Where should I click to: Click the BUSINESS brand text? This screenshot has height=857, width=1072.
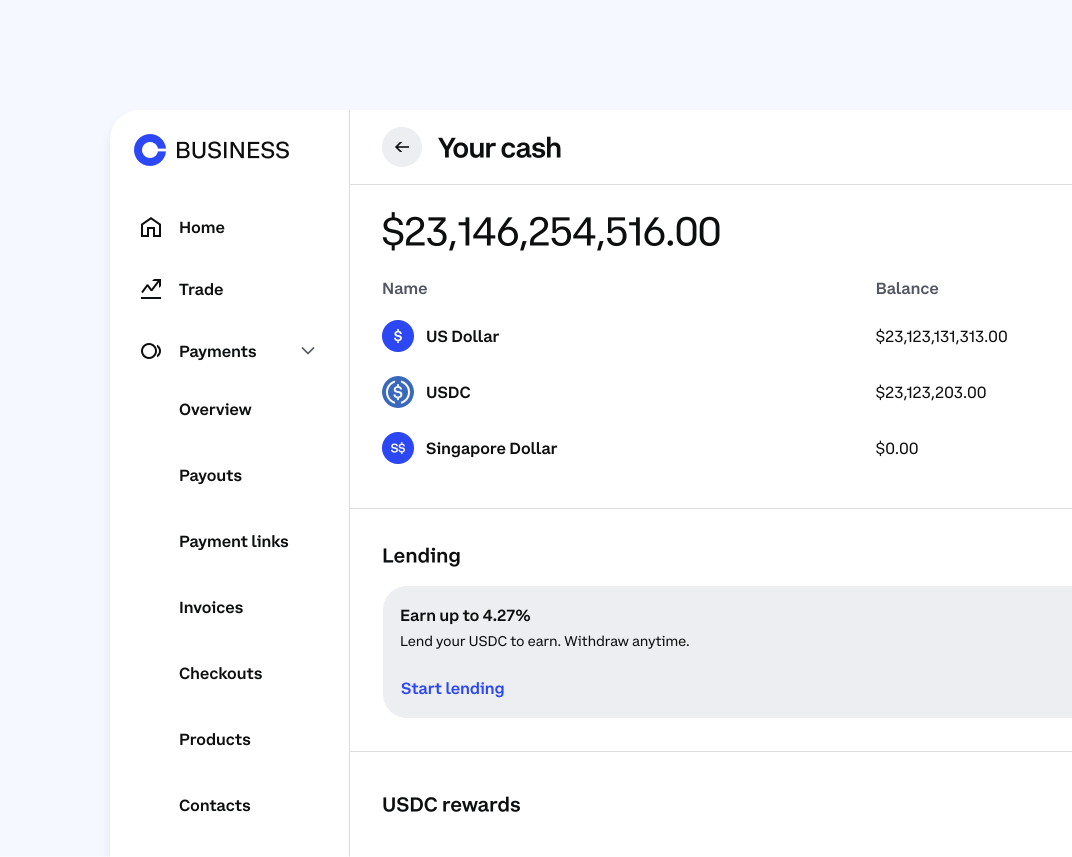(232, 150)
